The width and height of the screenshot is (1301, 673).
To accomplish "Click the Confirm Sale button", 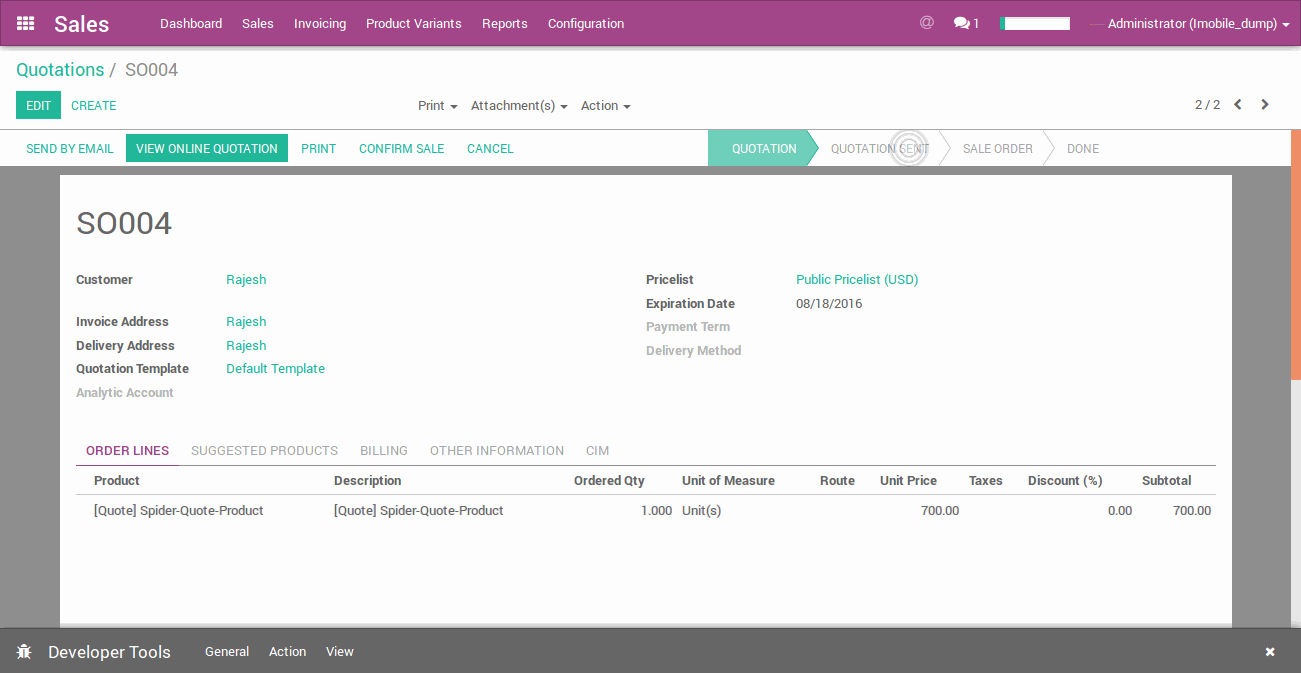I will [x=401, y=149].
